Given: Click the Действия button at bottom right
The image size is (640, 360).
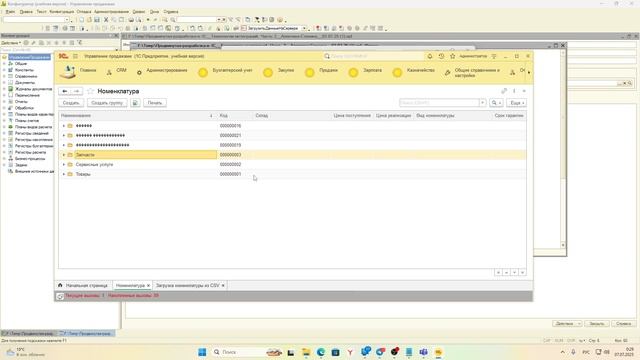Looking at the screenshot, I should [567, 324].
